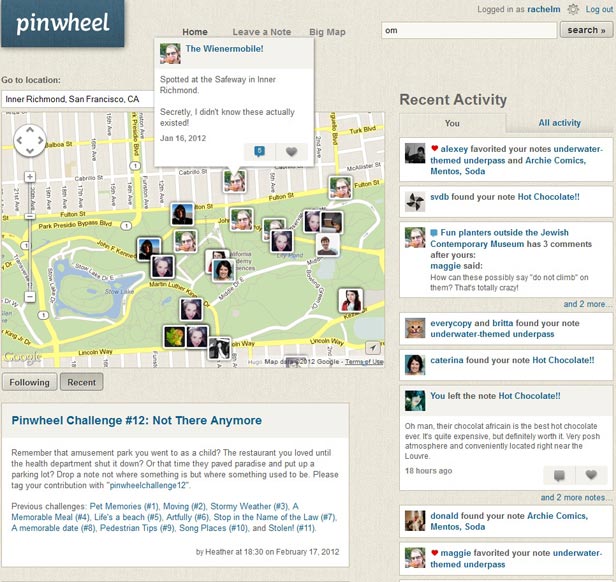
Task: Open donald's Archie Comics, Mentos, Soda note
Action: (509, 521)
